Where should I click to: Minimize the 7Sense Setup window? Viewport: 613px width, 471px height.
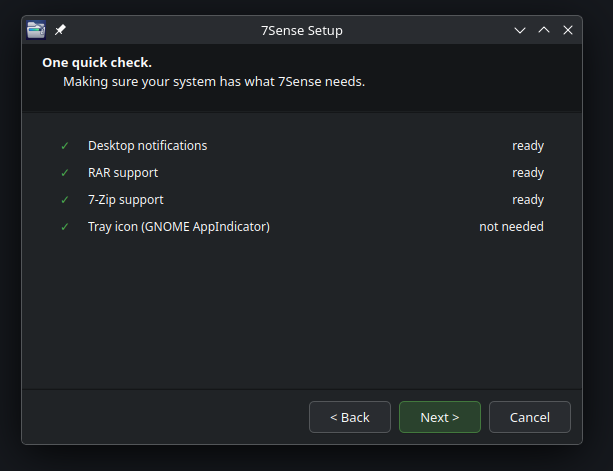pos(520,30)
